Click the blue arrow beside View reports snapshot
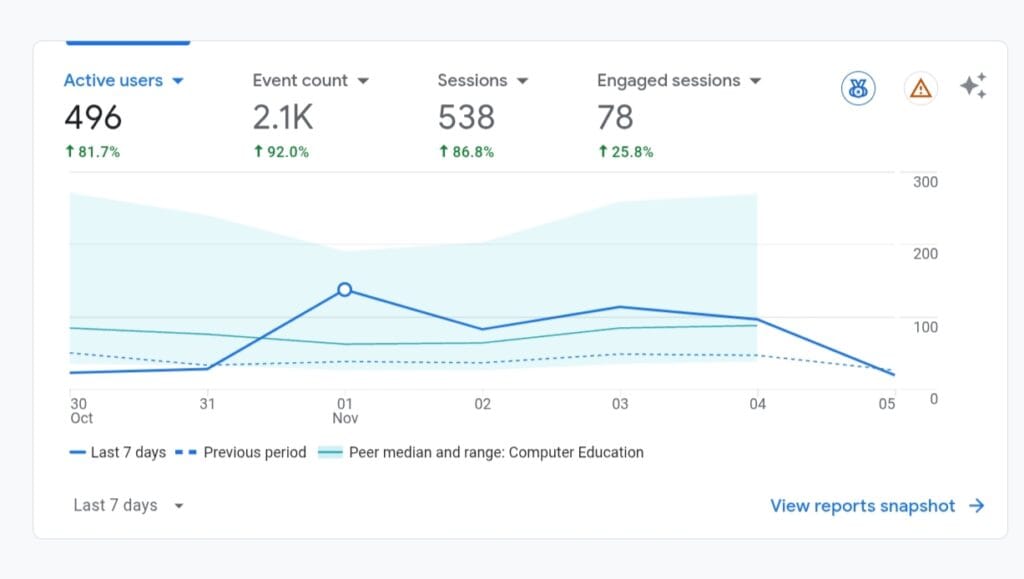Screen dimensions: 1024x579 point(975,506)
